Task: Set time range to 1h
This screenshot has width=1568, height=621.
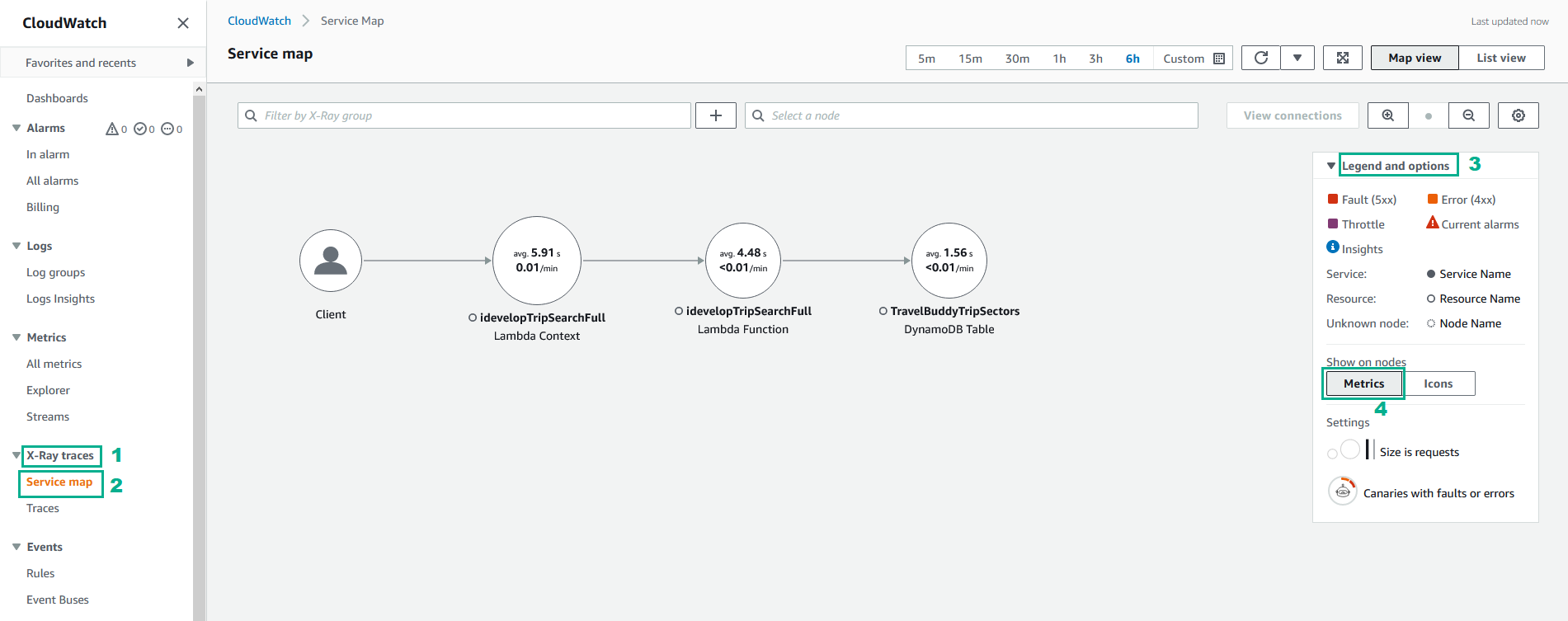Action: click(1059, 59)
